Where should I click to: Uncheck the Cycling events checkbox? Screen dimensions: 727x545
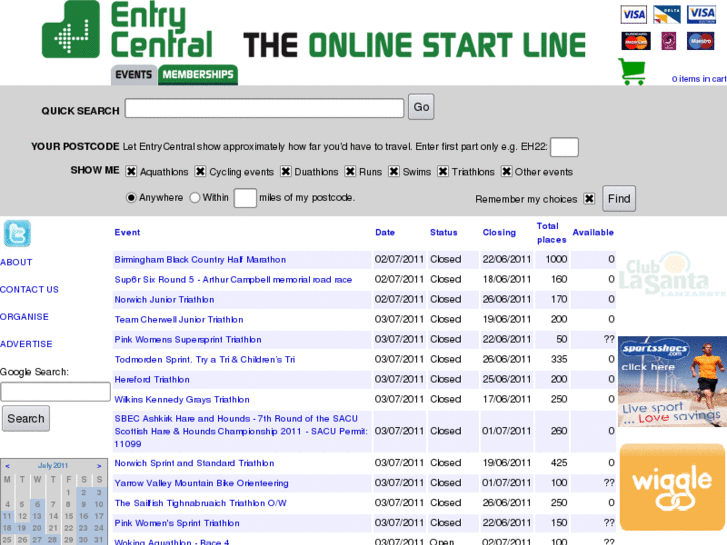[x=200, y=172]
